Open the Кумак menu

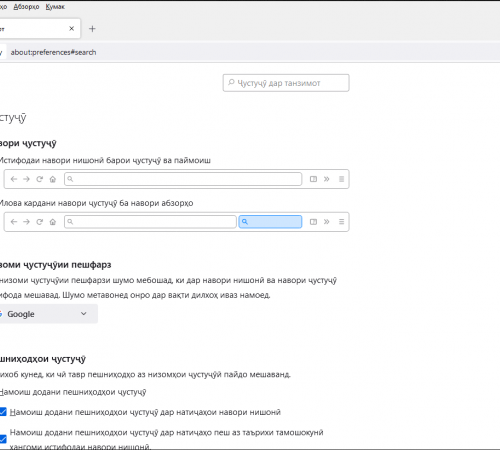click(x=55, y=7)
